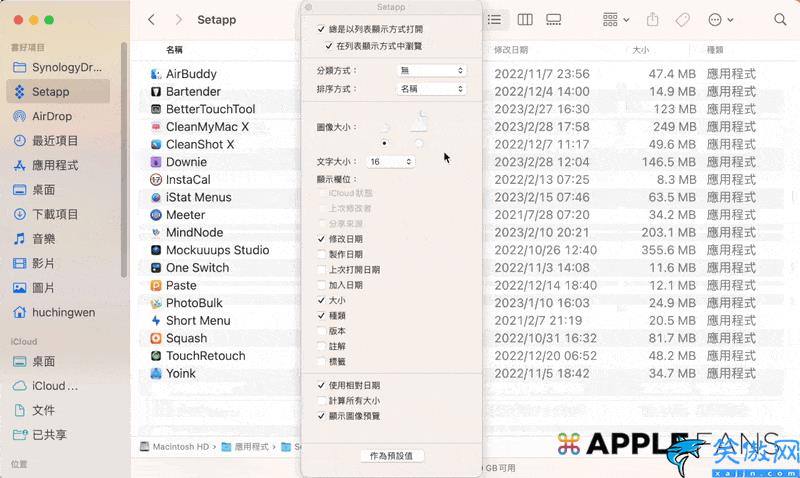Enable the 上次打開日期 column checkbox
This screenshot has height=478, width=800.
pyautogui.click(x=321, y=269)
